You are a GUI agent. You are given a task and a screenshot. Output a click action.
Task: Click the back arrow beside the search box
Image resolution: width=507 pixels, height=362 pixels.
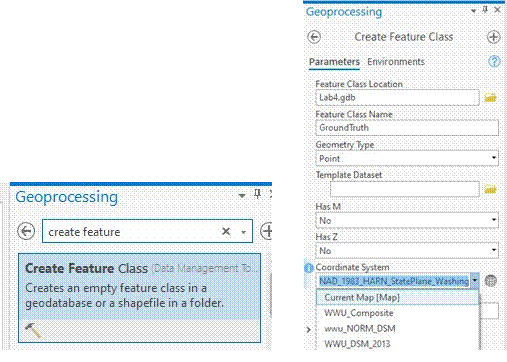pos(26,231)
